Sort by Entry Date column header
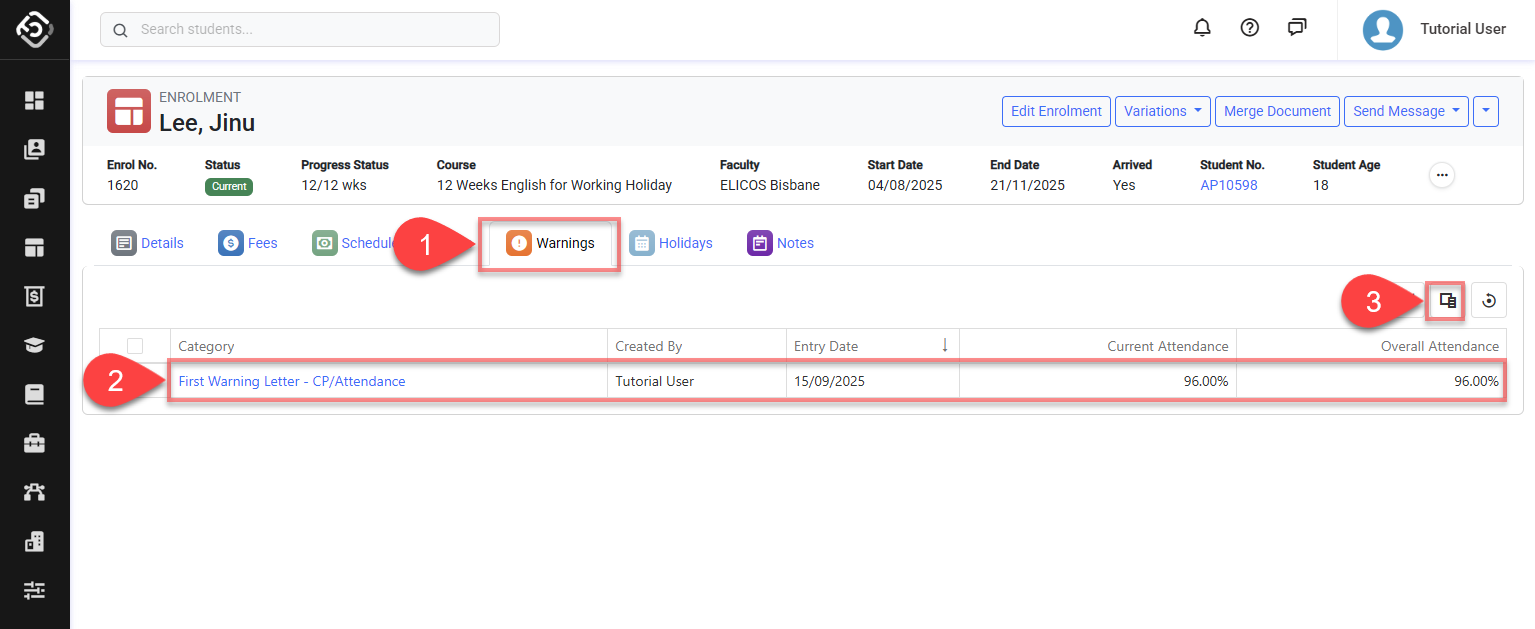The width and height of the screenshot is (1535, 629). tap(826, 346)
